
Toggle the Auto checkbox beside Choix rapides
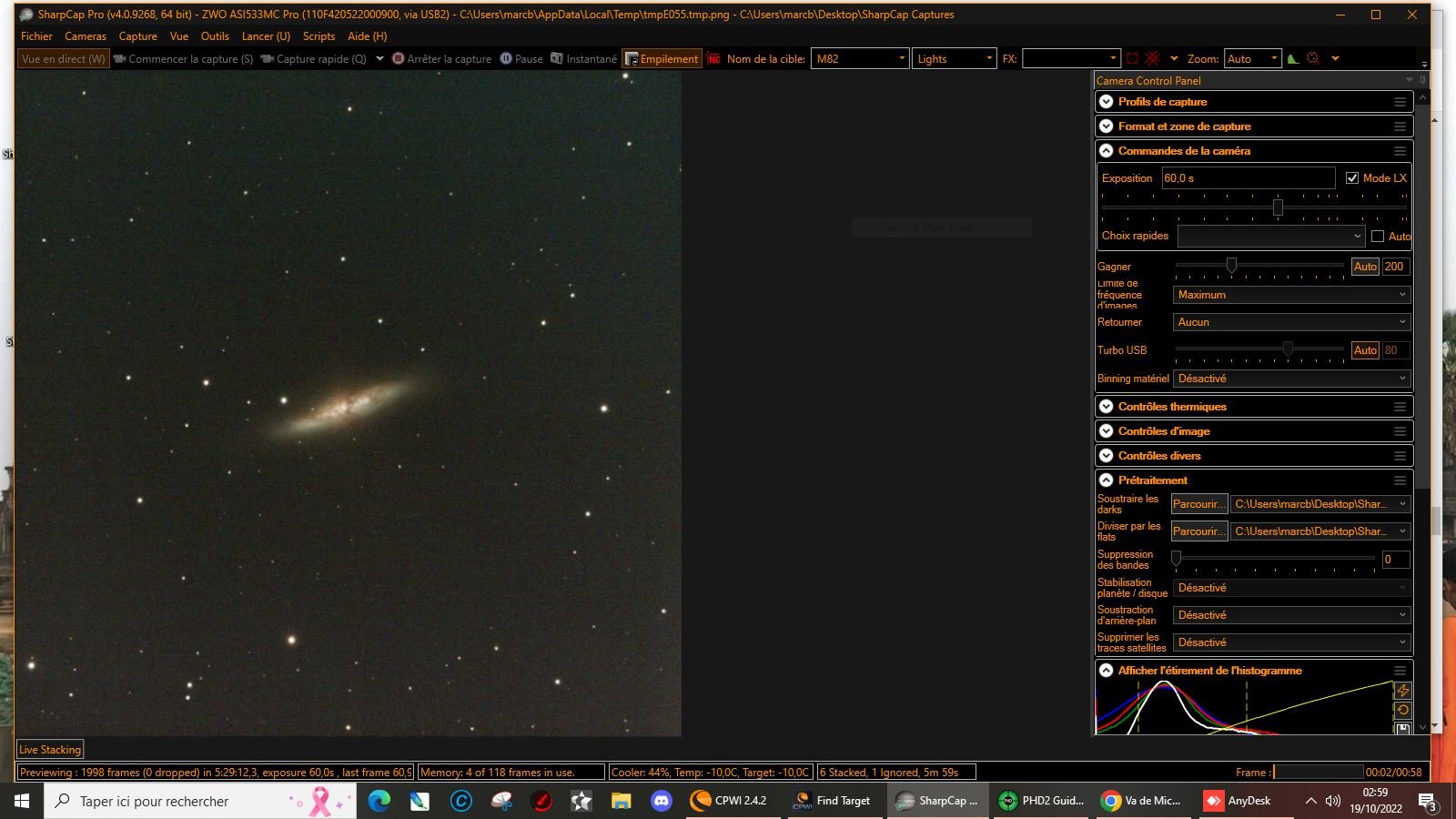1378,237
